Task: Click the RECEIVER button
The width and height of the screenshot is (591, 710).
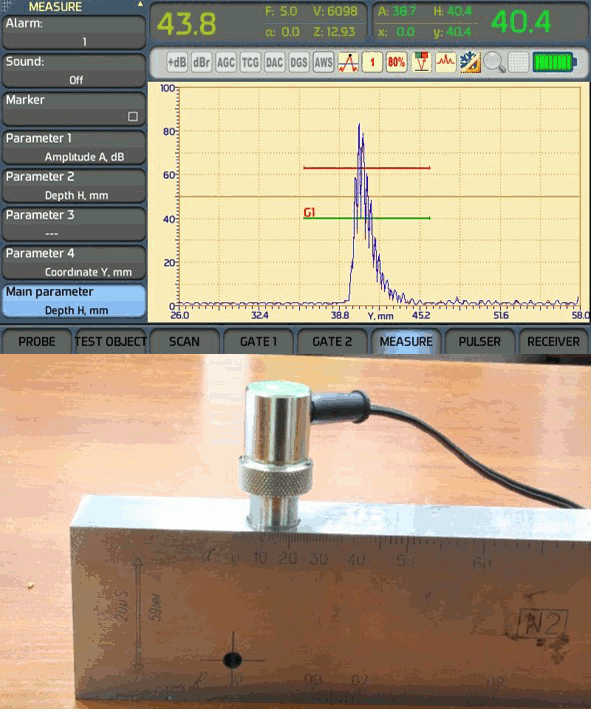Action: click(x=553, y=341)
